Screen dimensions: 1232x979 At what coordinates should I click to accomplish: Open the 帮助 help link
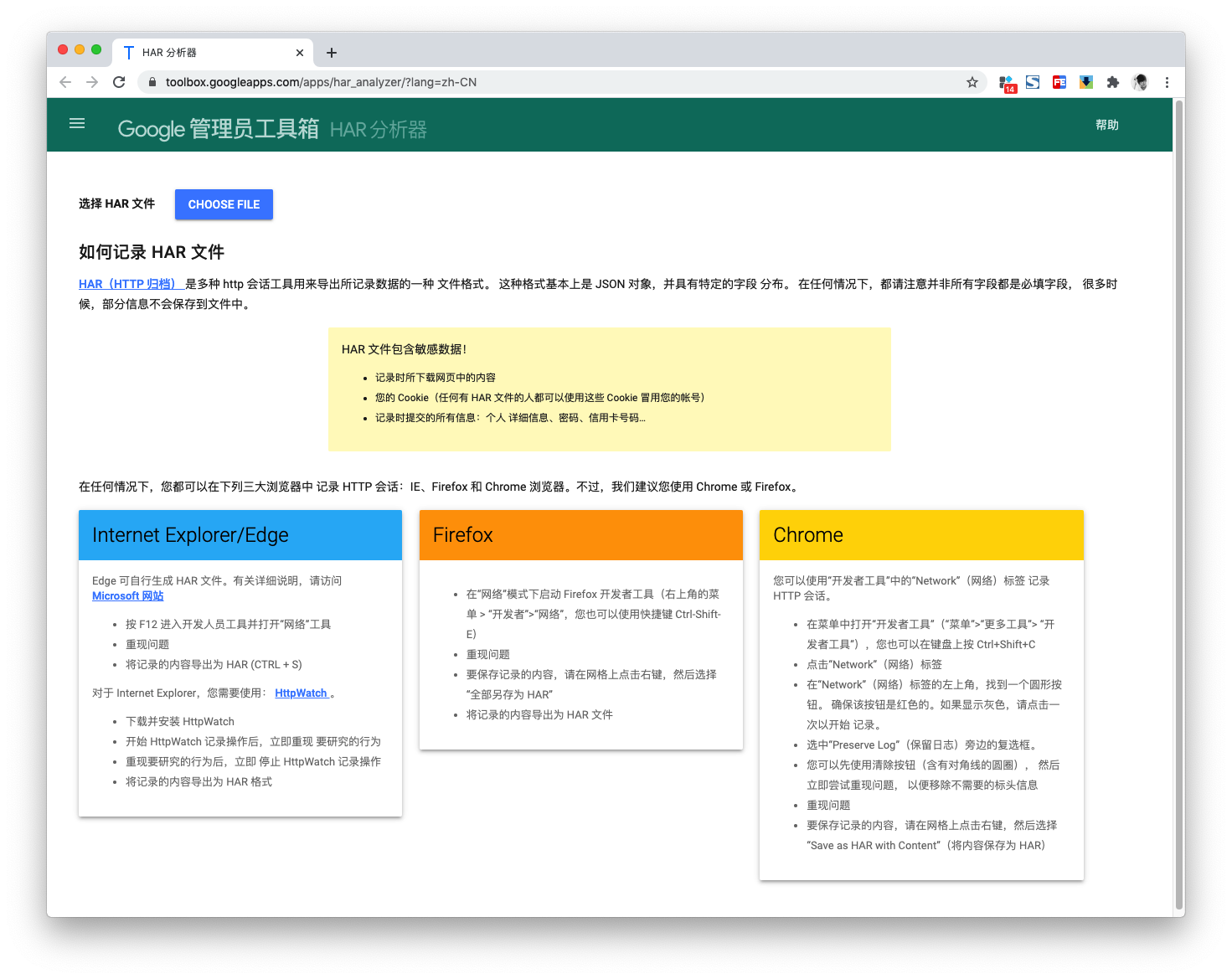pos(1107,125)
